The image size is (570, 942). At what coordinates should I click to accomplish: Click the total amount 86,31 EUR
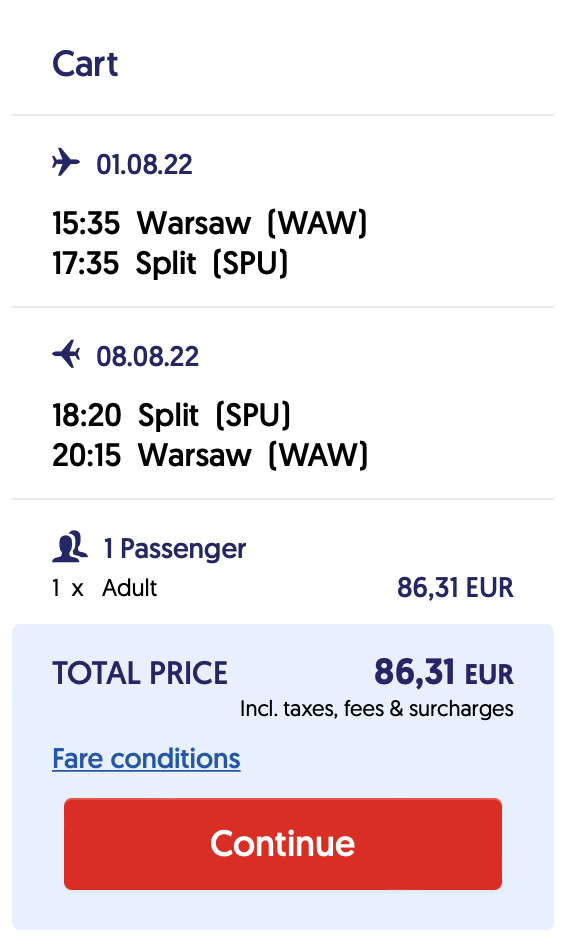point(444,672)
